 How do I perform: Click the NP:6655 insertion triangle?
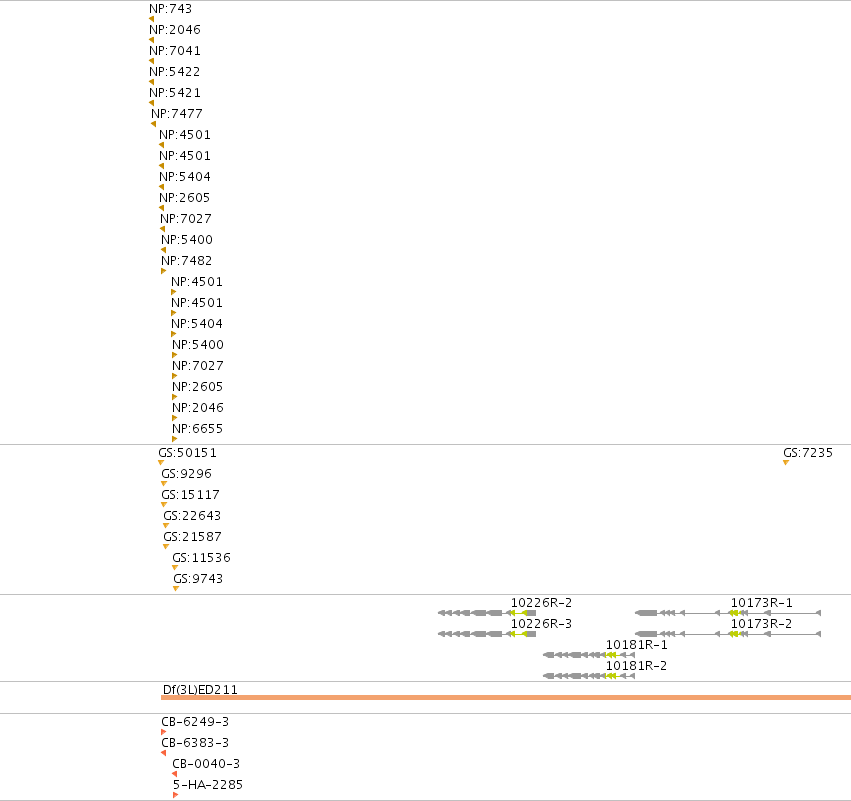coord(174,439)
